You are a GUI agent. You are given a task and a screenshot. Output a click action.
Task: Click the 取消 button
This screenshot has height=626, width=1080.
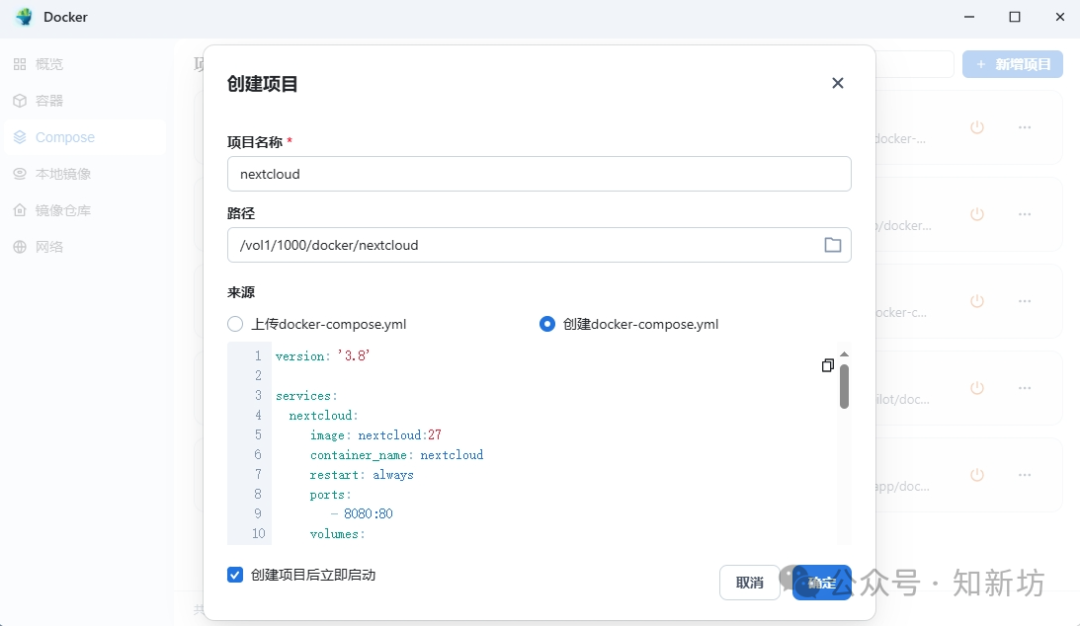coord(749,583)
